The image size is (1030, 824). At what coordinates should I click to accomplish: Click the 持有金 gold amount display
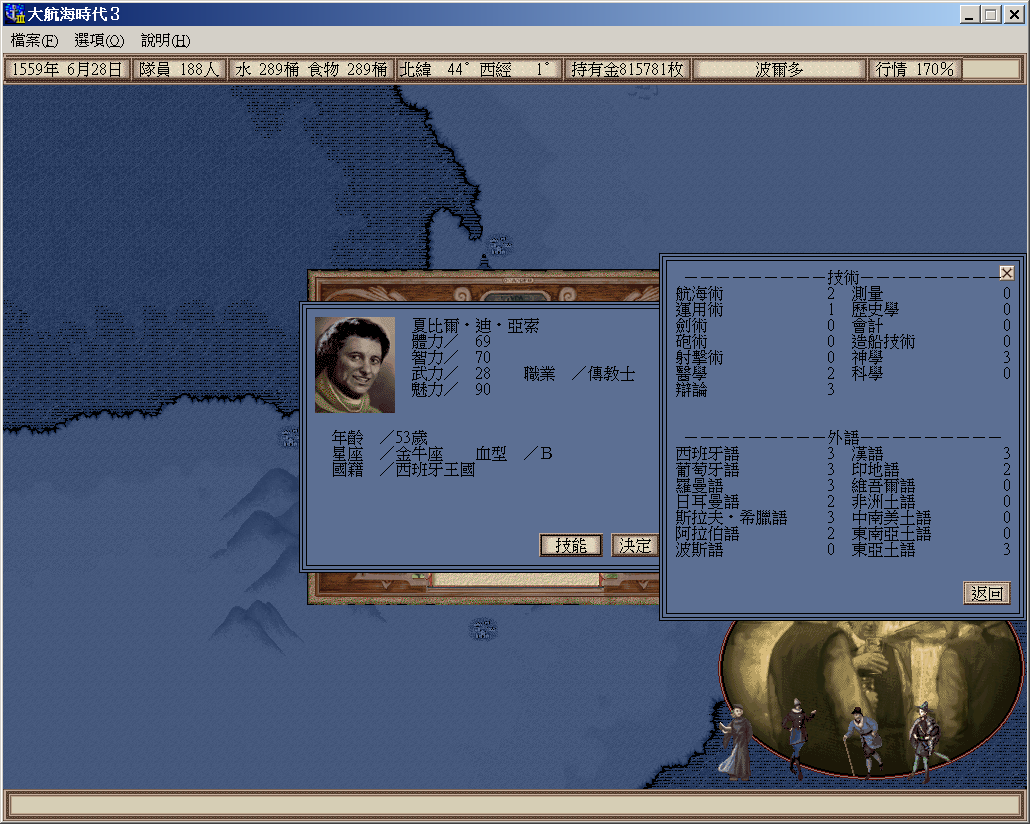tap(627, 70)
